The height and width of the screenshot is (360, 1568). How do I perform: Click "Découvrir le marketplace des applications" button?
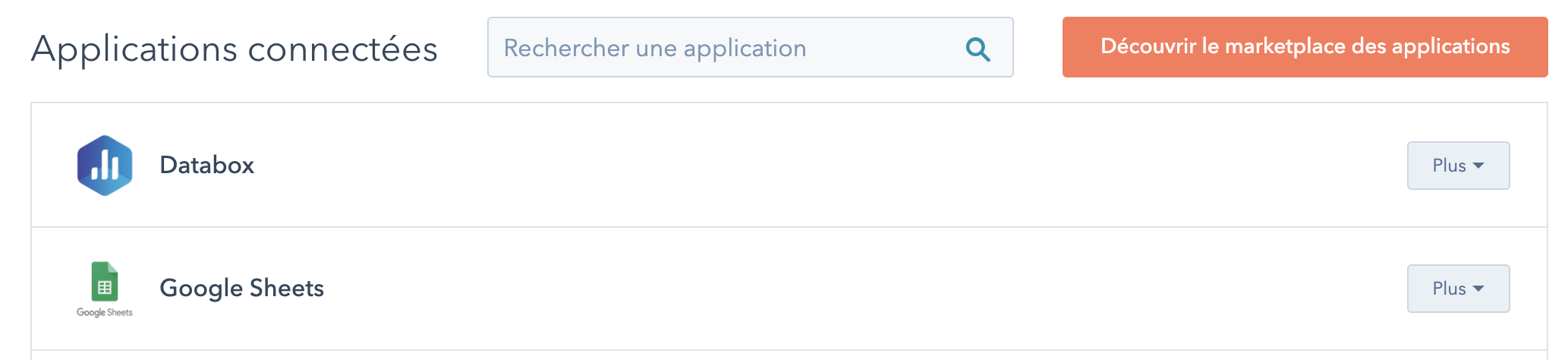tap(1305, 47)
